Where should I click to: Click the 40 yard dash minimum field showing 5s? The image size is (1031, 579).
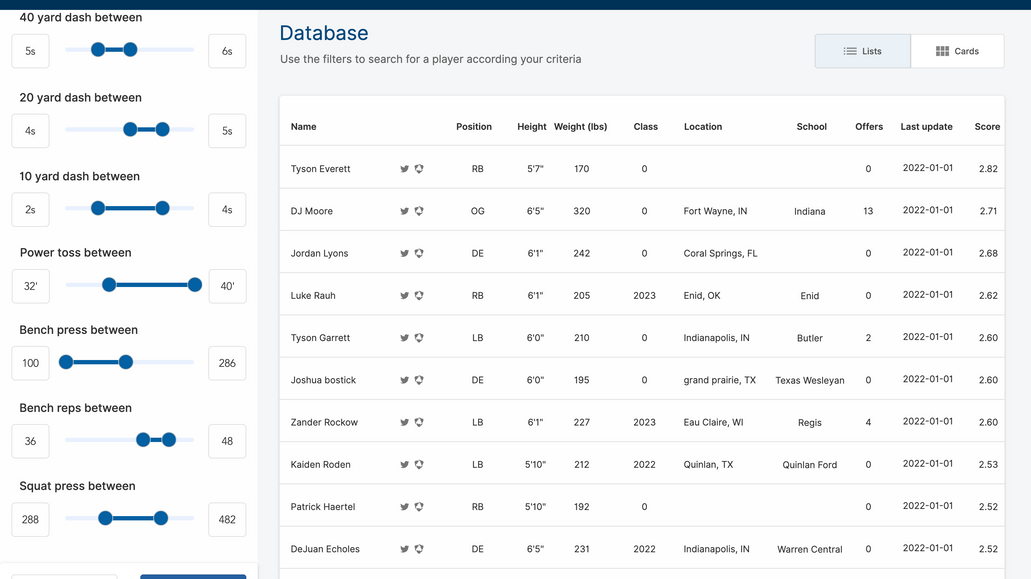point(29,51)
